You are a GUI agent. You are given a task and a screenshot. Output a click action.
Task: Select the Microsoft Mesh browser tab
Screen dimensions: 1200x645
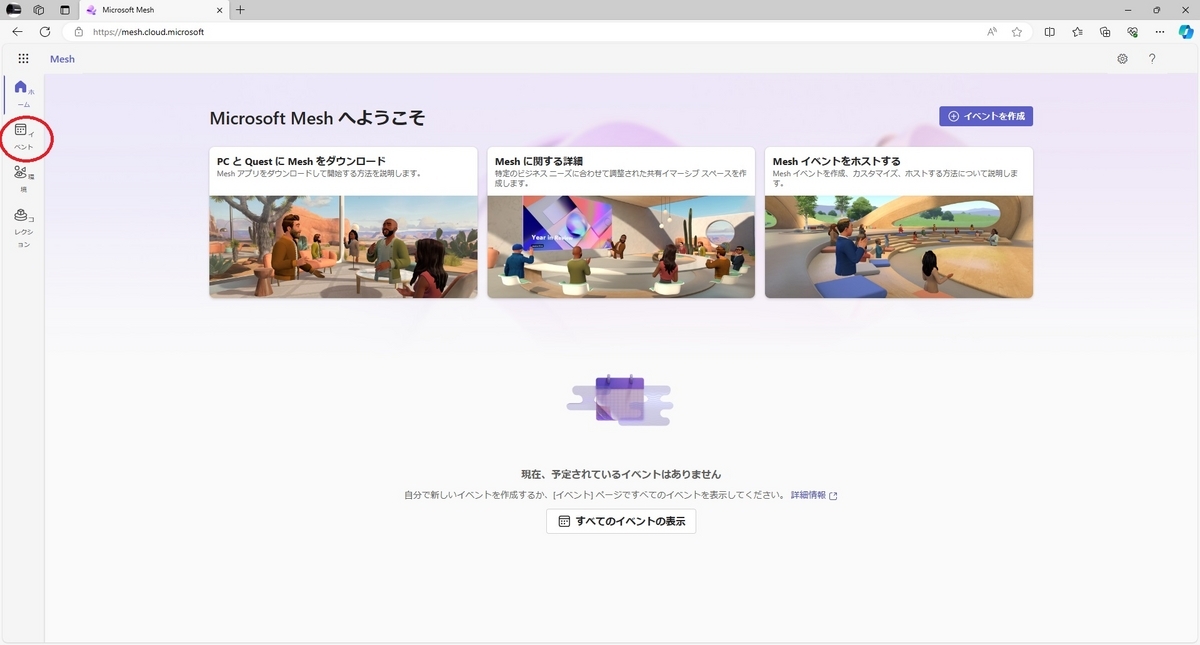point(154,10)
